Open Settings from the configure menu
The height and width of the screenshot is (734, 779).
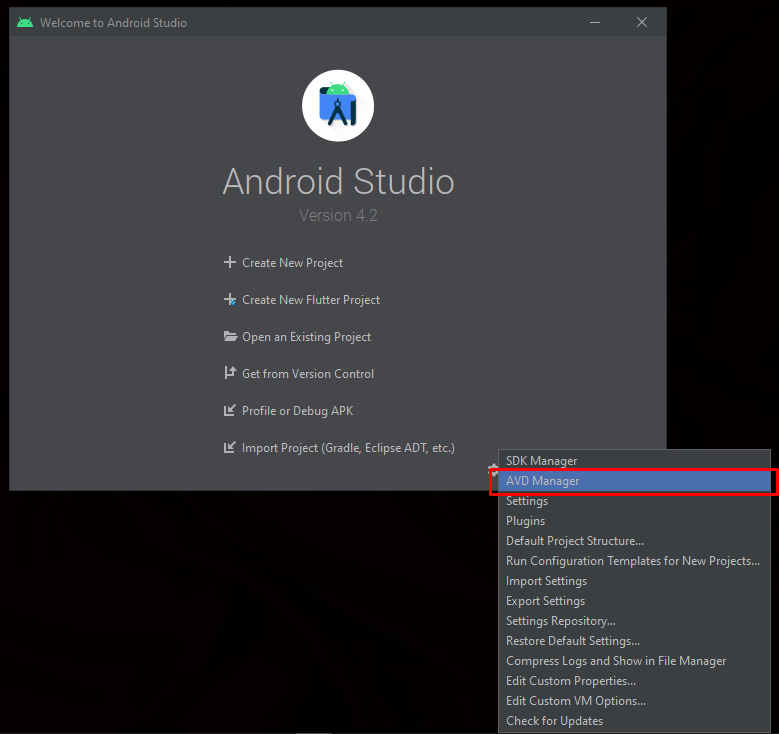coord(634,501)
